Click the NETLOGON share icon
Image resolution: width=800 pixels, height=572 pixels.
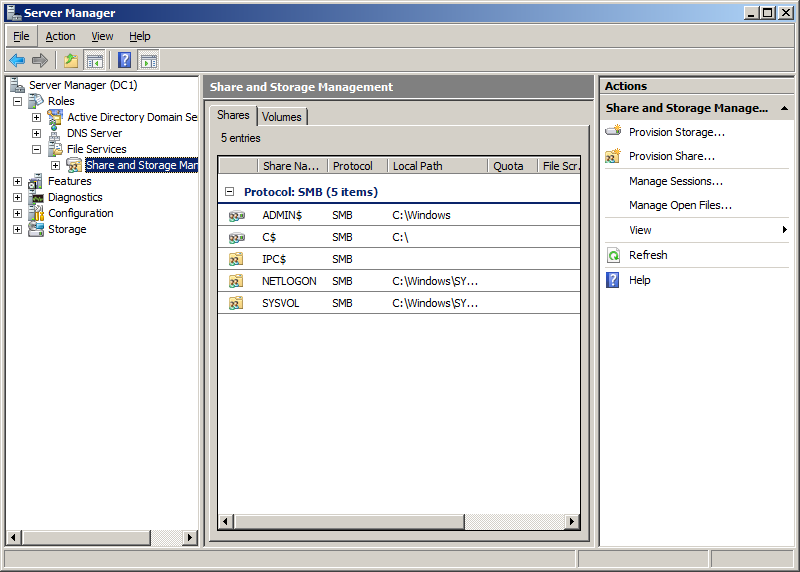(x=236, y=281)
